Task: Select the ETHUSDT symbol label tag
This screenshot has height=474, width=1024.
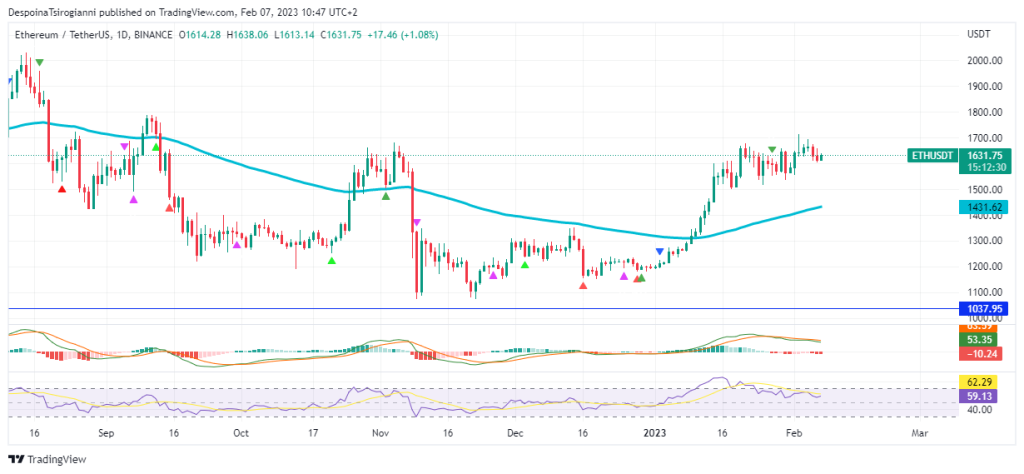Action: (932, 156)
